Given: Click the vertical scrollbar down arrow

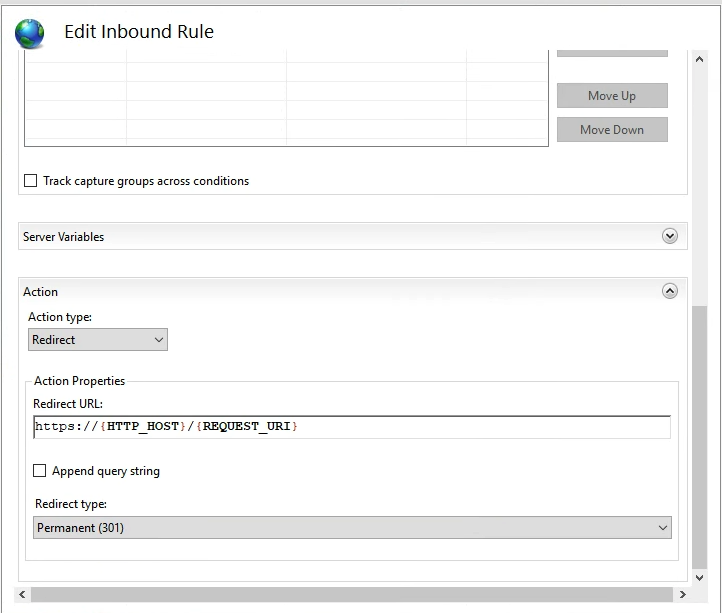Looking at the screenshot, I should [x=699, y=578].
